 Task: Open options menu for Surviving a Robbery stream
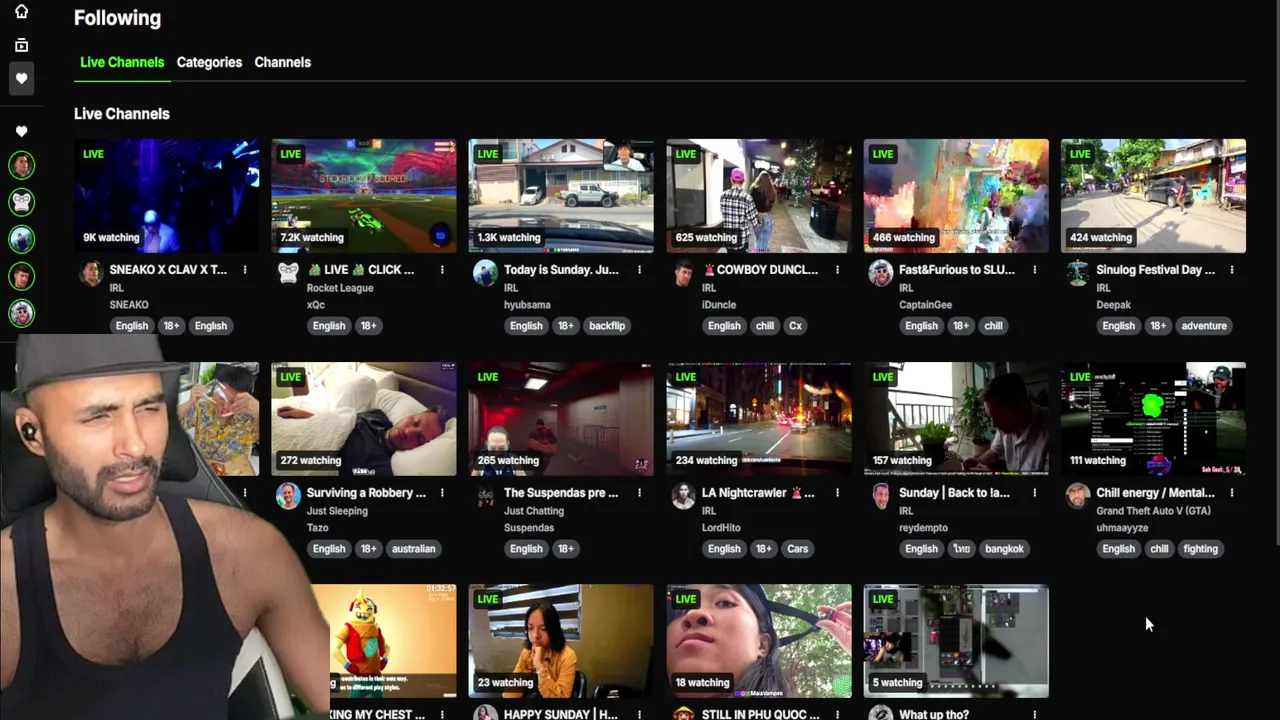(442, 493)
